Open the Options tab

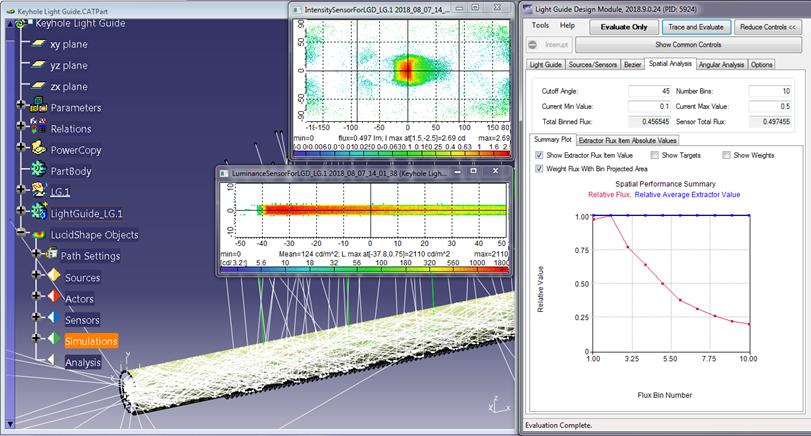[x=761, y=65]
